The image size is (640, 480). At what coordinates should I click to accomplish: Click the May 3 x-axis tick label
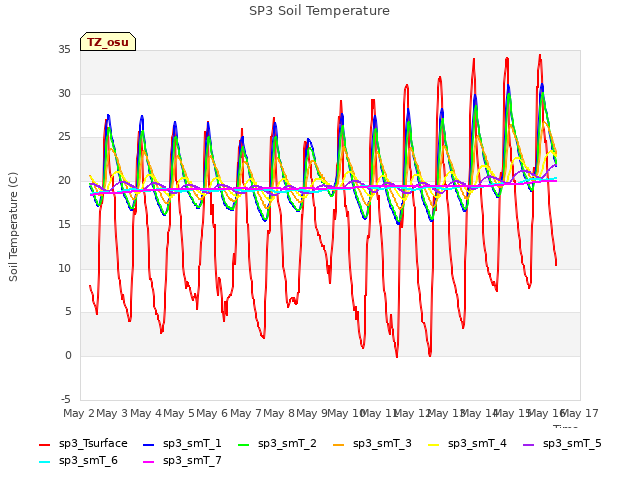click(x=112, y=413)
